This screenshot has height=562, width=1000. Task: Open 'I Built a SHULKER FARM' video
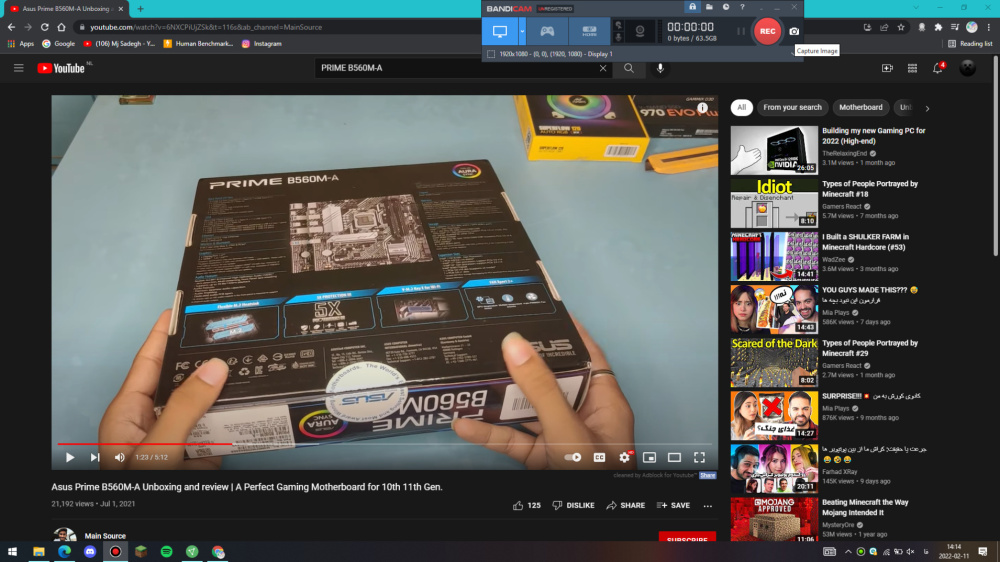[865, 242]
